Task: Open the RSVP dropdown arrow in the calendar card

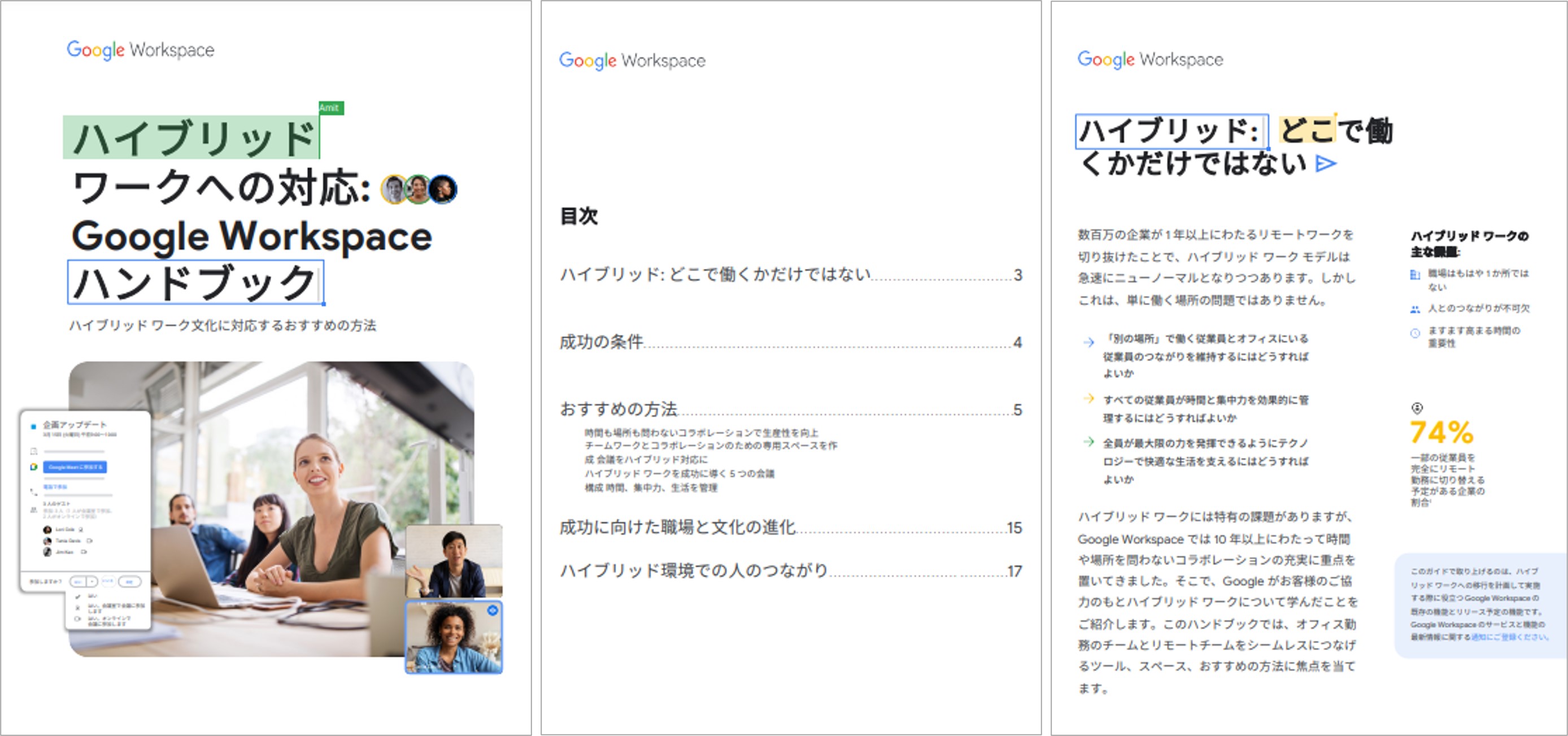Action: [93, 582]
